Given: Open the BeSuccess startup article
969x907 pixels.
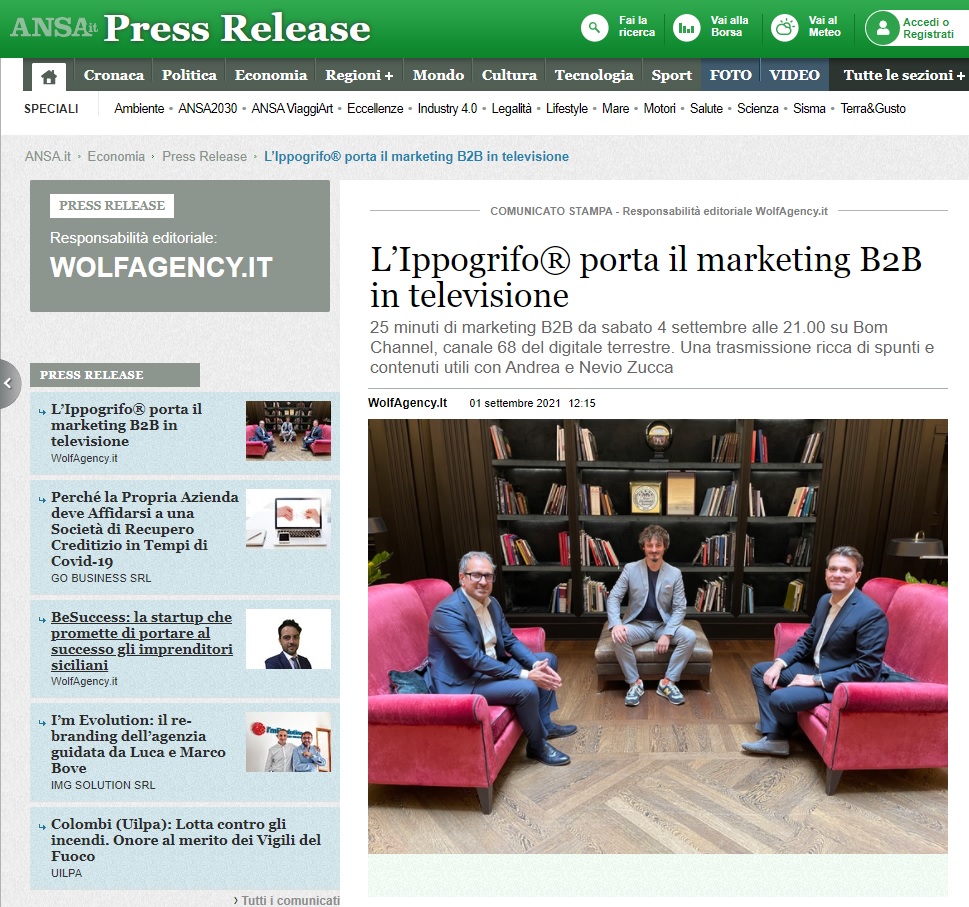Looking at the screenshot, I should (x=141, y=640).
